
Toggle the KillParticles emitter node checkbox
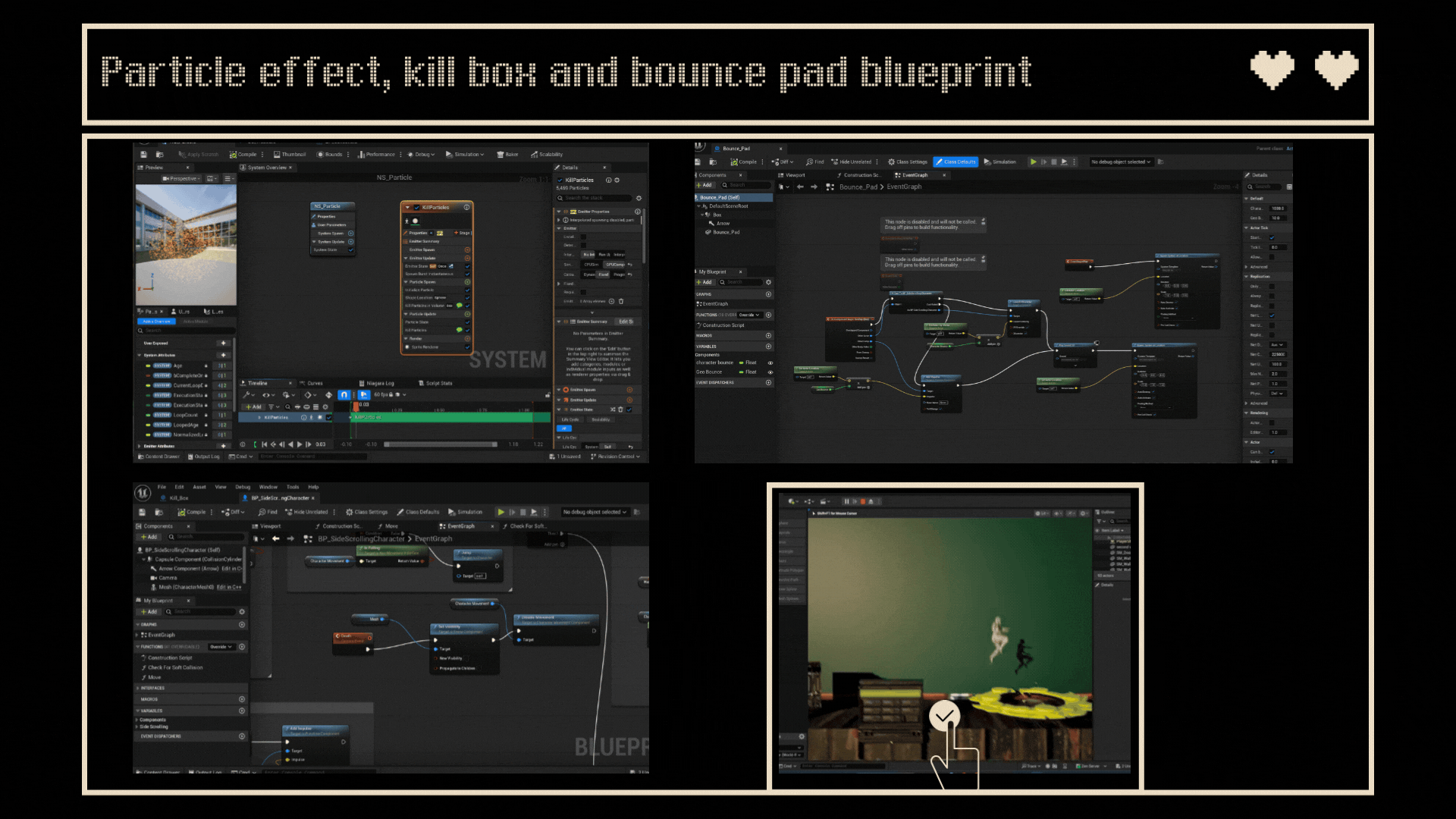tap(416, 207)
